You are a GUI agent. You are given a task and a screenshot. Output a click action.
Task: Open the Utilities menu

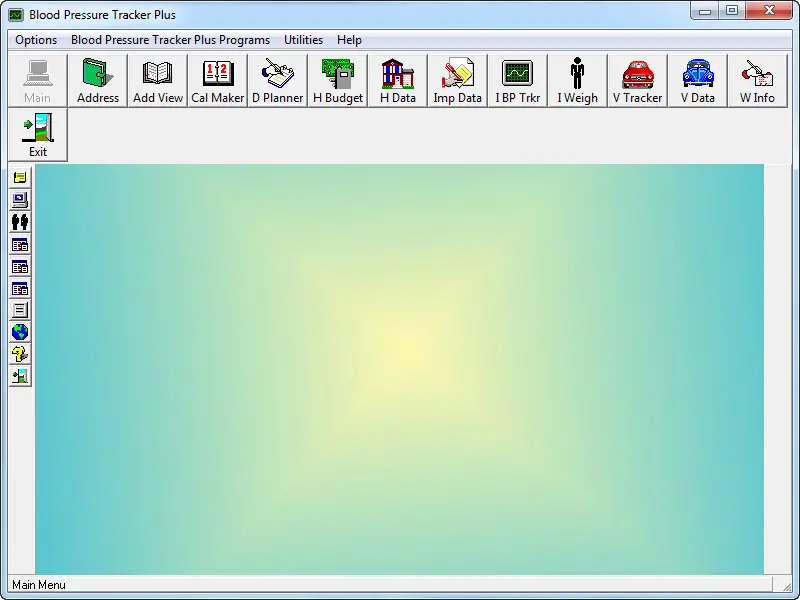304,40
